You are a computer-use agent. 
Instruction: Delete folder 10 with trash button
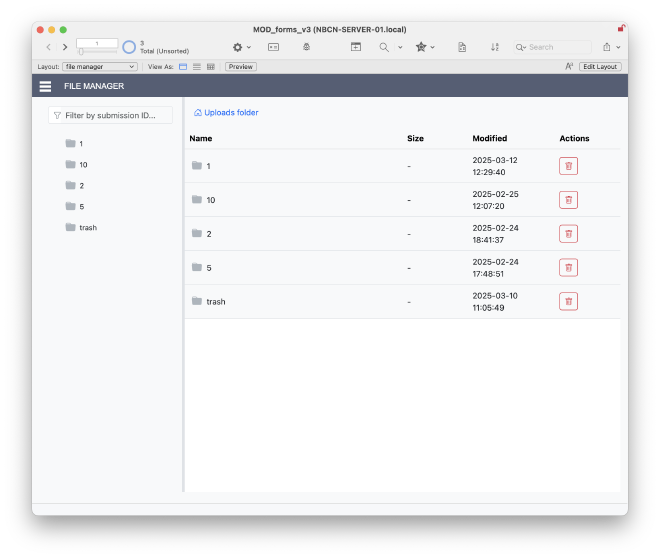point(568,200)
